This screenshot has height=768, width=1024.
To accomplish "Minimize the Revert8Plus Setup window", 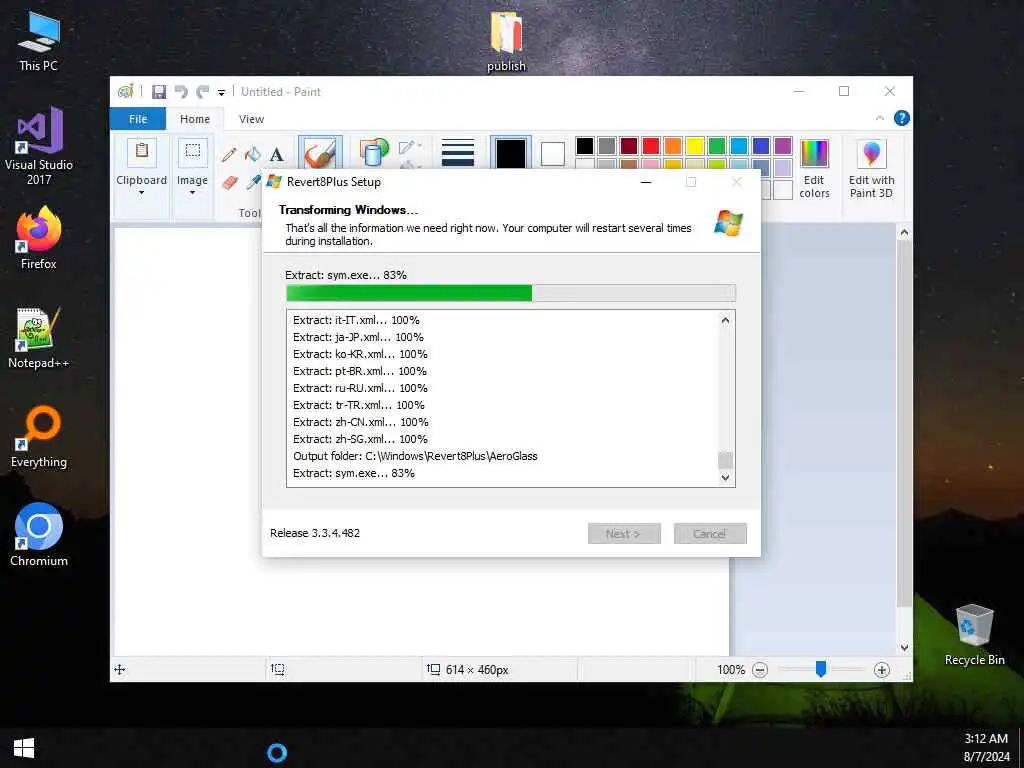I will [x=646, y=182].
